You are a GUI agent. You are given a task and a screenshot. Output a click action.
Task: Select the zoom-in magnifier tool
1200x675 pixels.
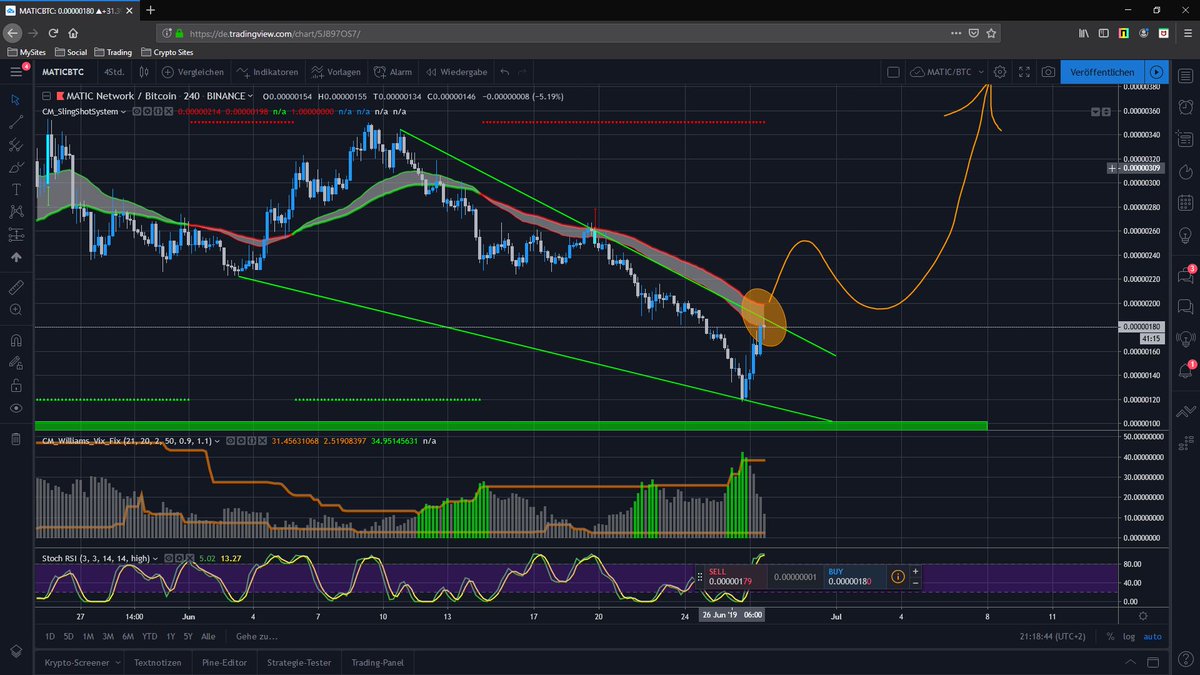click(x=15, y=310)
